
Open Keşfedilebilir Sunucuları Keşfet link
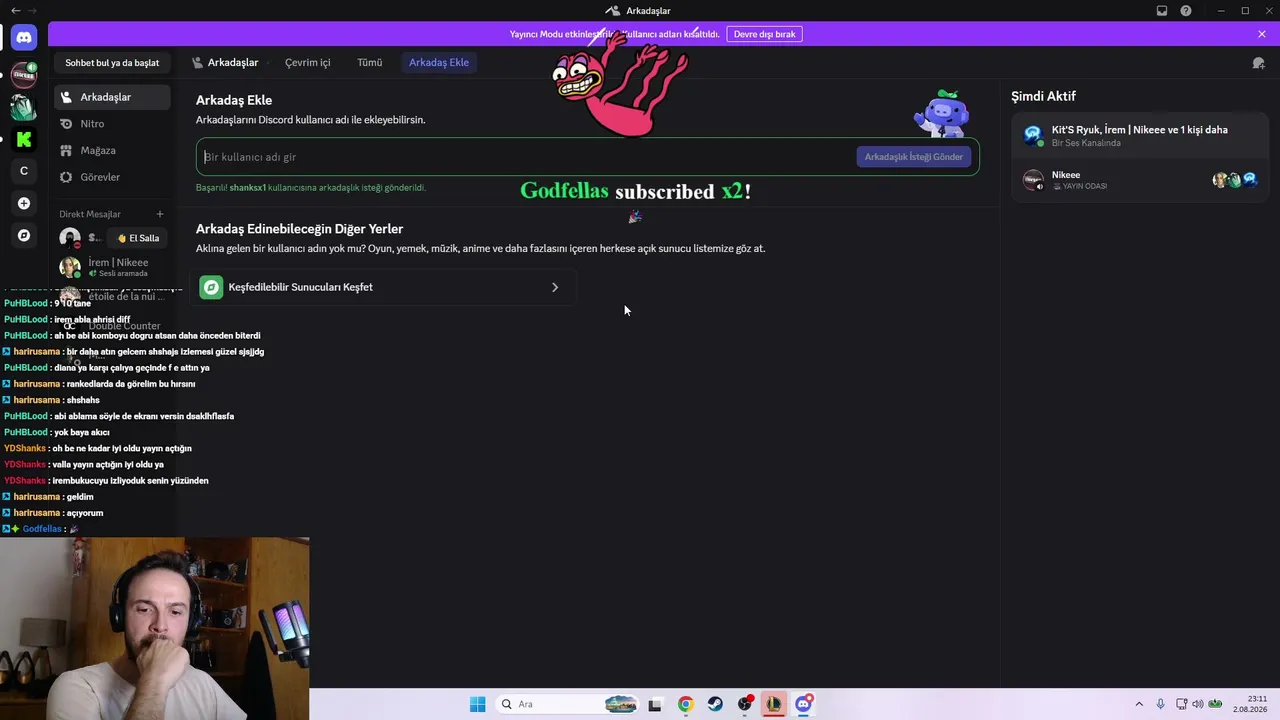point(382,287)
